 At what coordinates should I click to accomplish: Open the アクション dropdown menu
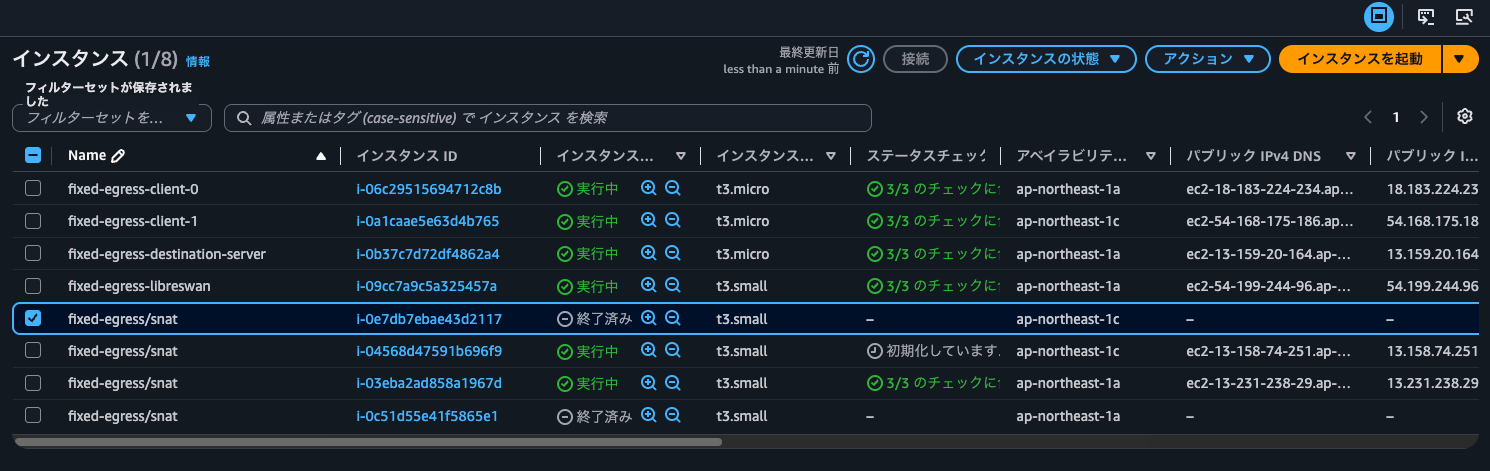(1207, 59)
